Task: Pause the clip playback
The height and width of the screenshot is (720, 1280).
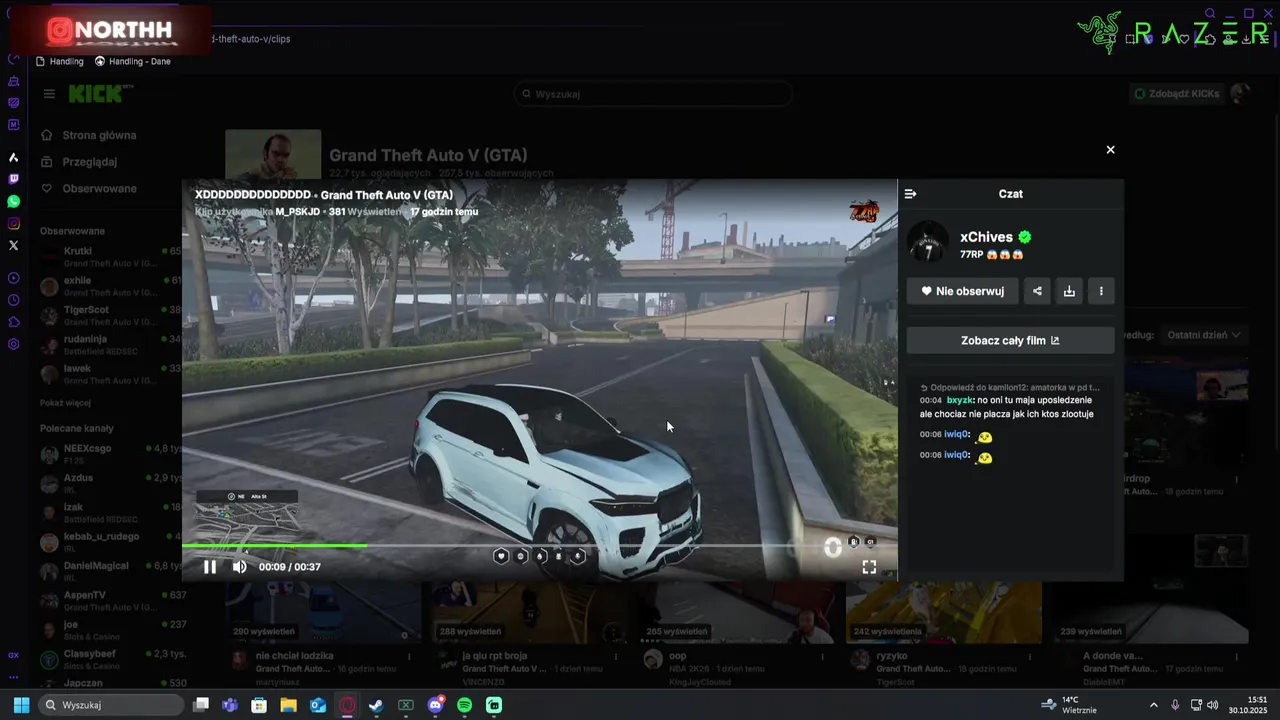Action: [x=210, y=567]
